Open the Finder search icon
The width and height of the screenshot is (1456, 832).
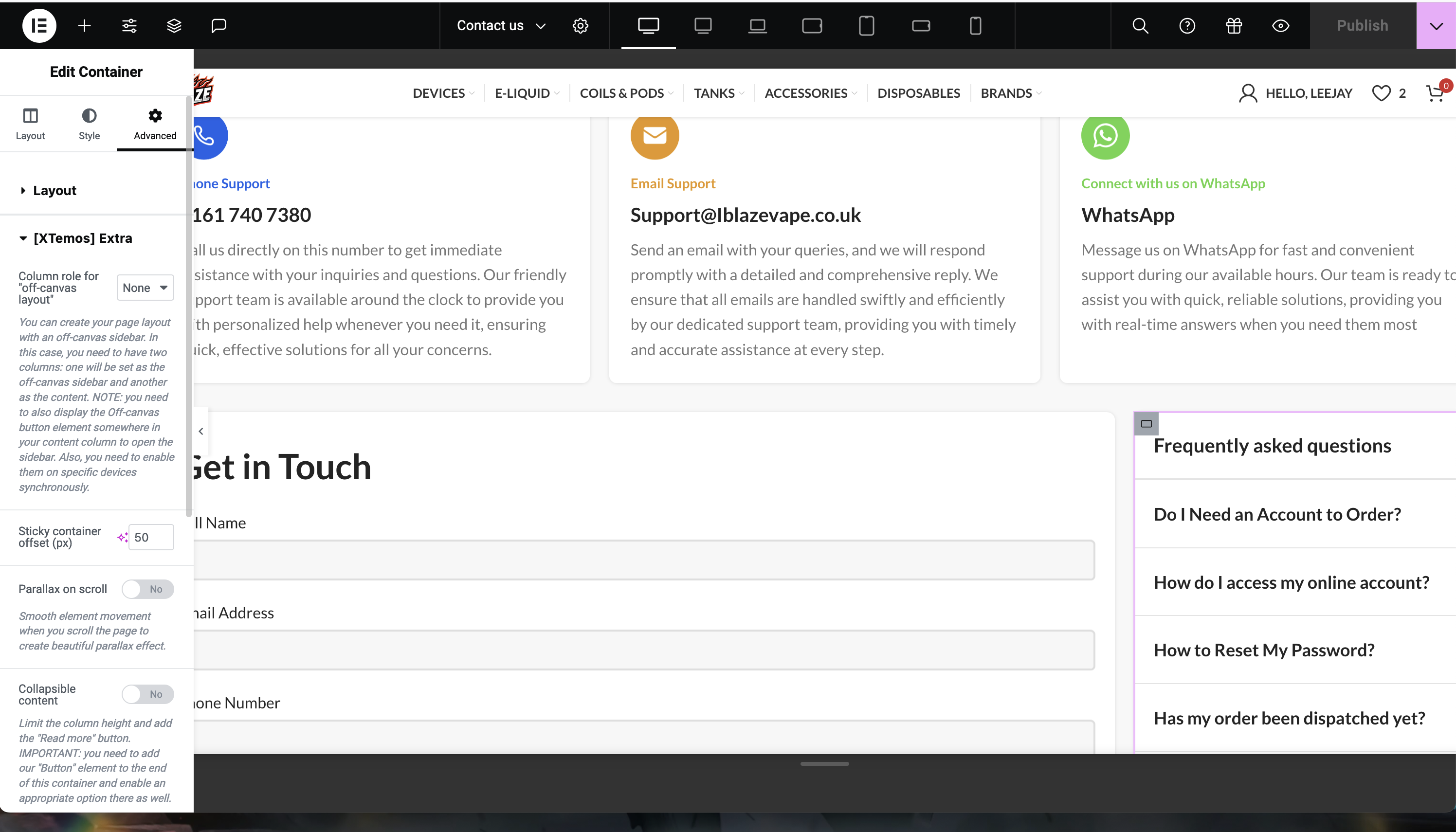tap(1140, 26)
